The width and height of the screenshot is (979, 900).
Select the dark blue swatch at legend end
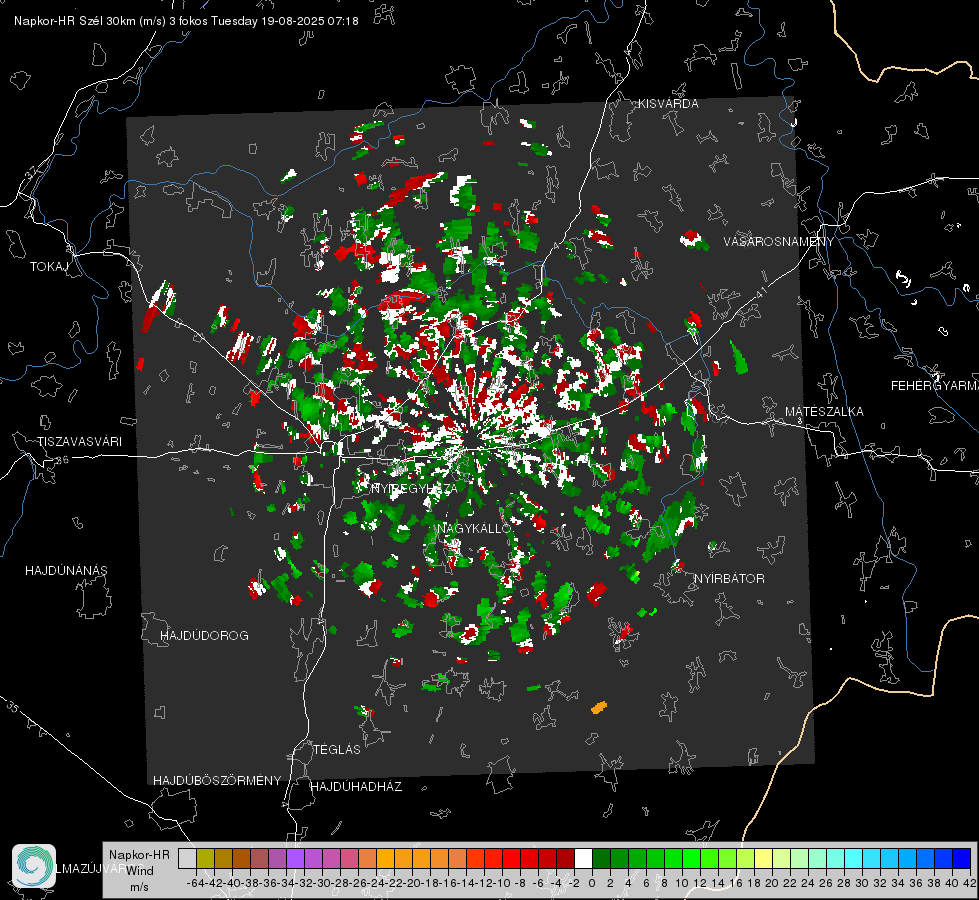(962, 858)
